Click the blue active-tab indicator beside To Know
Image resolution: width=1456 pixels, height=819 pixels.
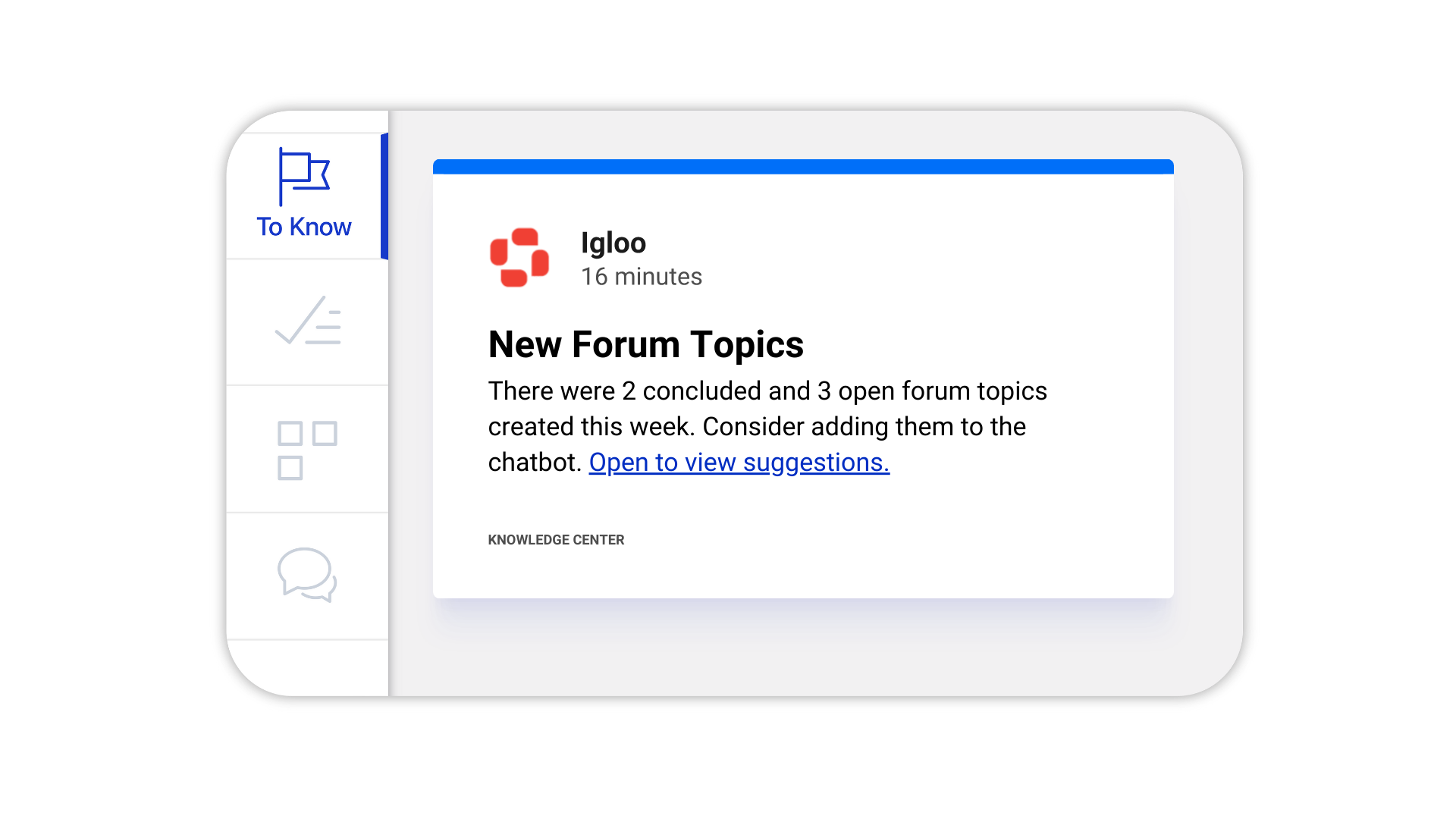point(384,196)
